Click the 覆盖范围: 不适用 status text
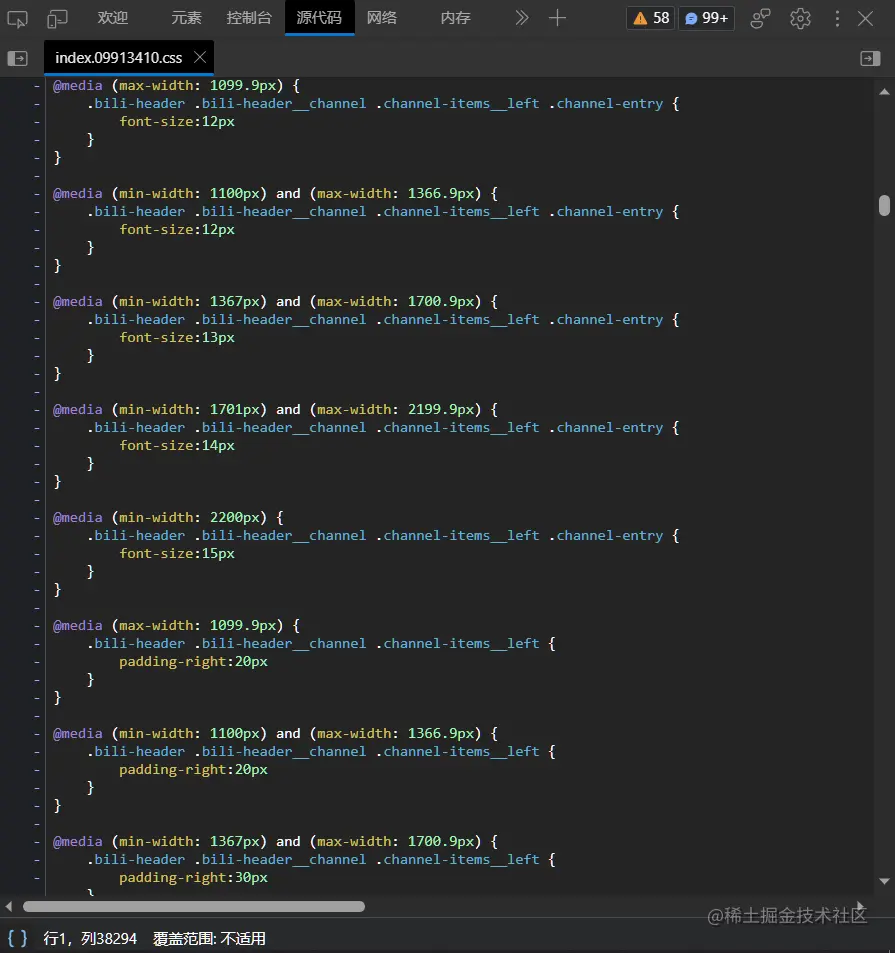895x953 pixels. [209, 938]
